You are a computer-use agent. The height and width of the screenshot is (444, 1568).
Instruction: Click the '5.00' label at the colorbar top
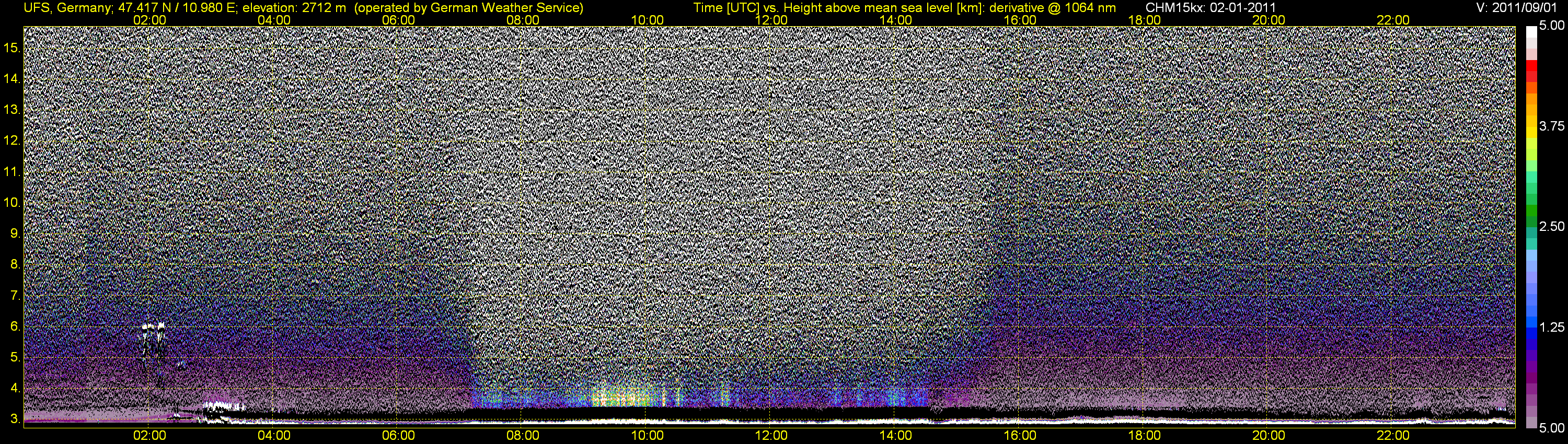coord(1551,26)
